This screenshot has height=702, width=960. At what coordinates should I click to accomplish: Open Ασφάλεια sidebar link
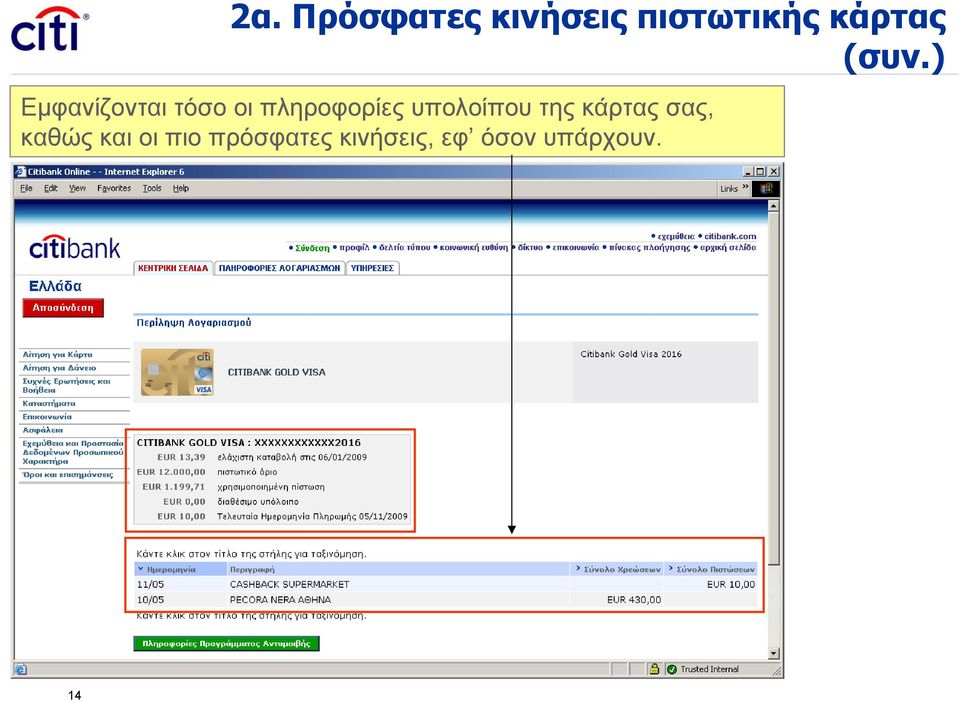pos(43,430)
